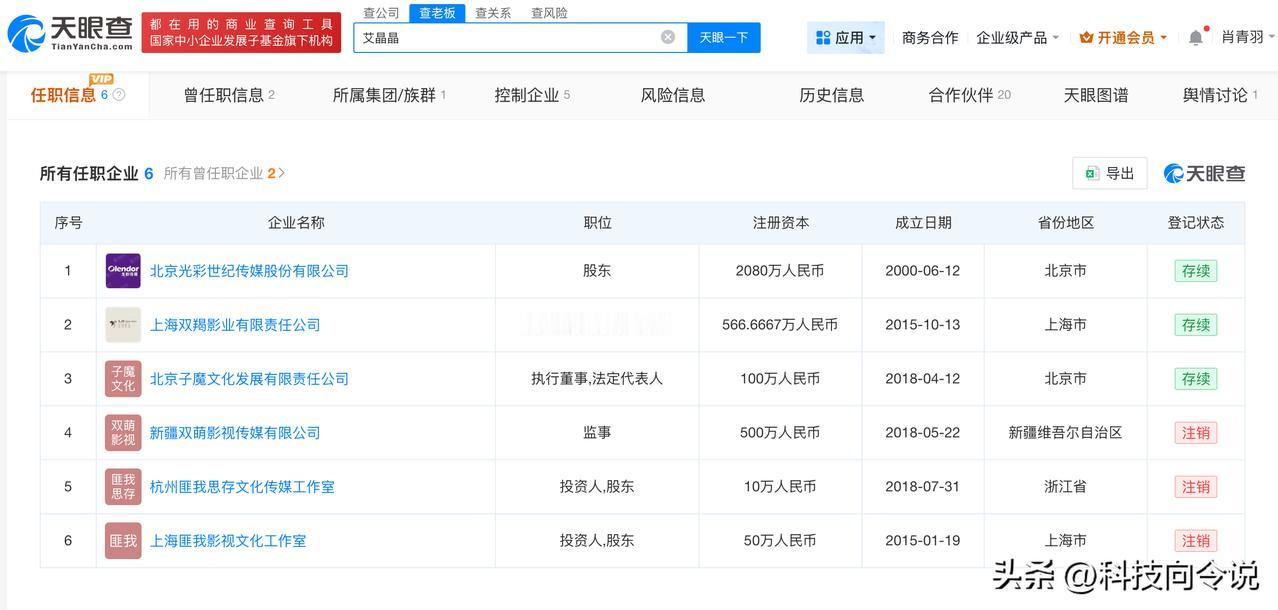Image resolution: width=1278 pixels, height=610 pixels.
Task: Click inside the search input showing 艾晶晶
Action: [500, 36]
